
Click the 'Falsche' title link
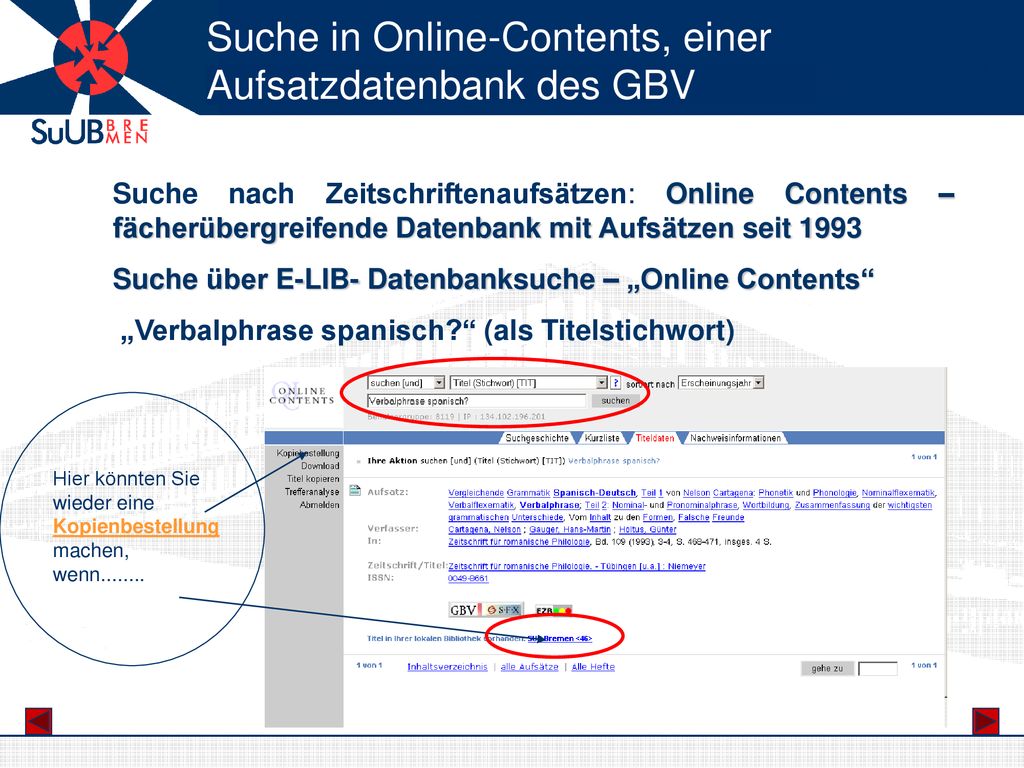pos(692,517)
